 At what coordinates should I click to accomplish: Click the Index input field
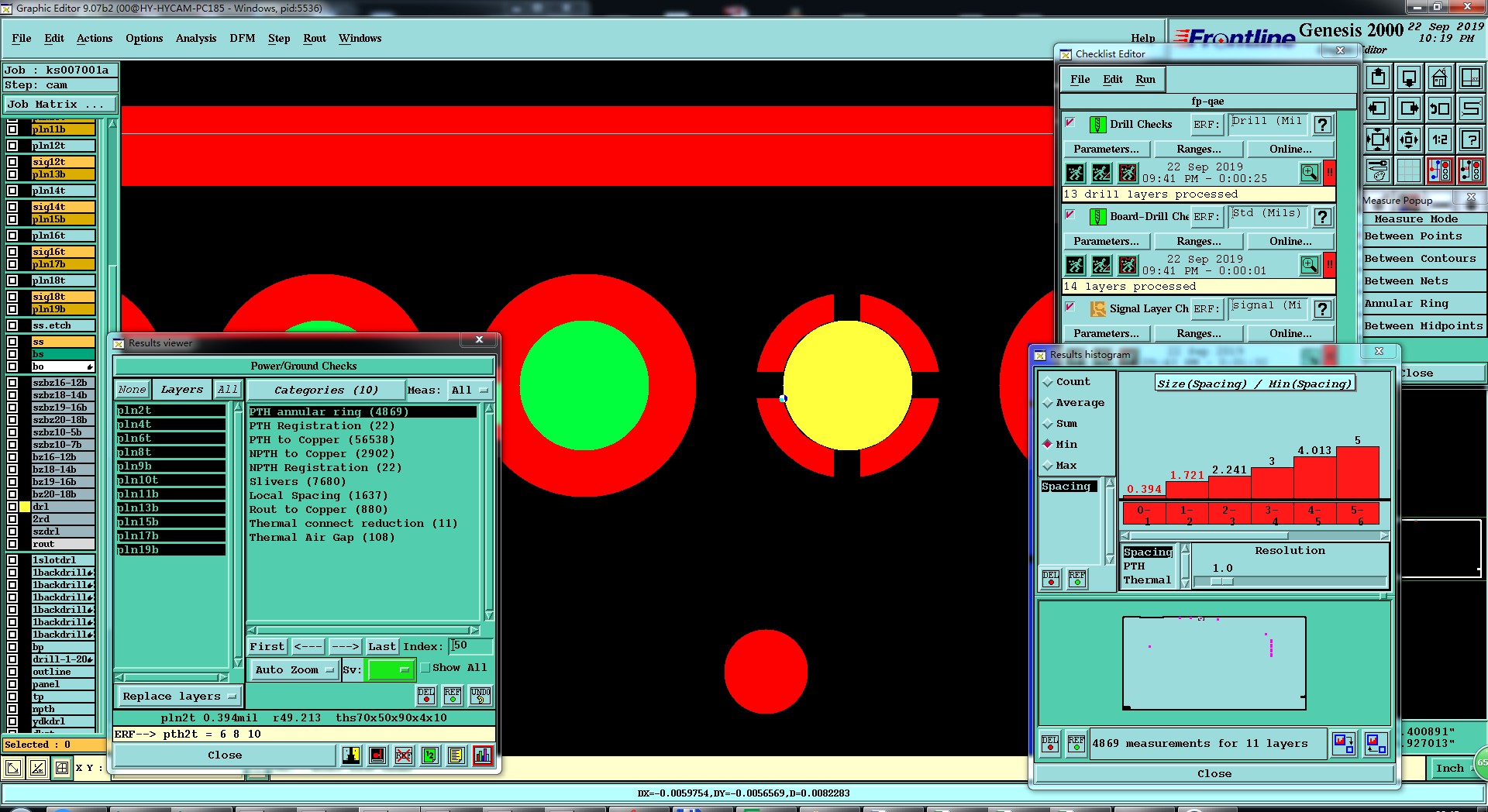point(470,646)
